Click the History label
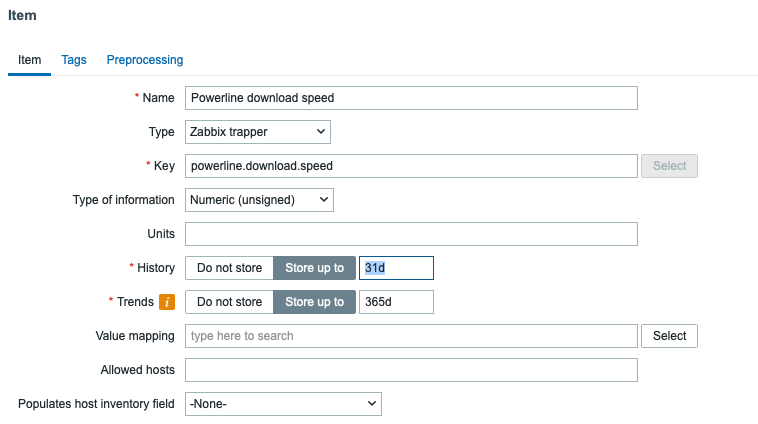 pyautogui.click(x=156, y=268)
